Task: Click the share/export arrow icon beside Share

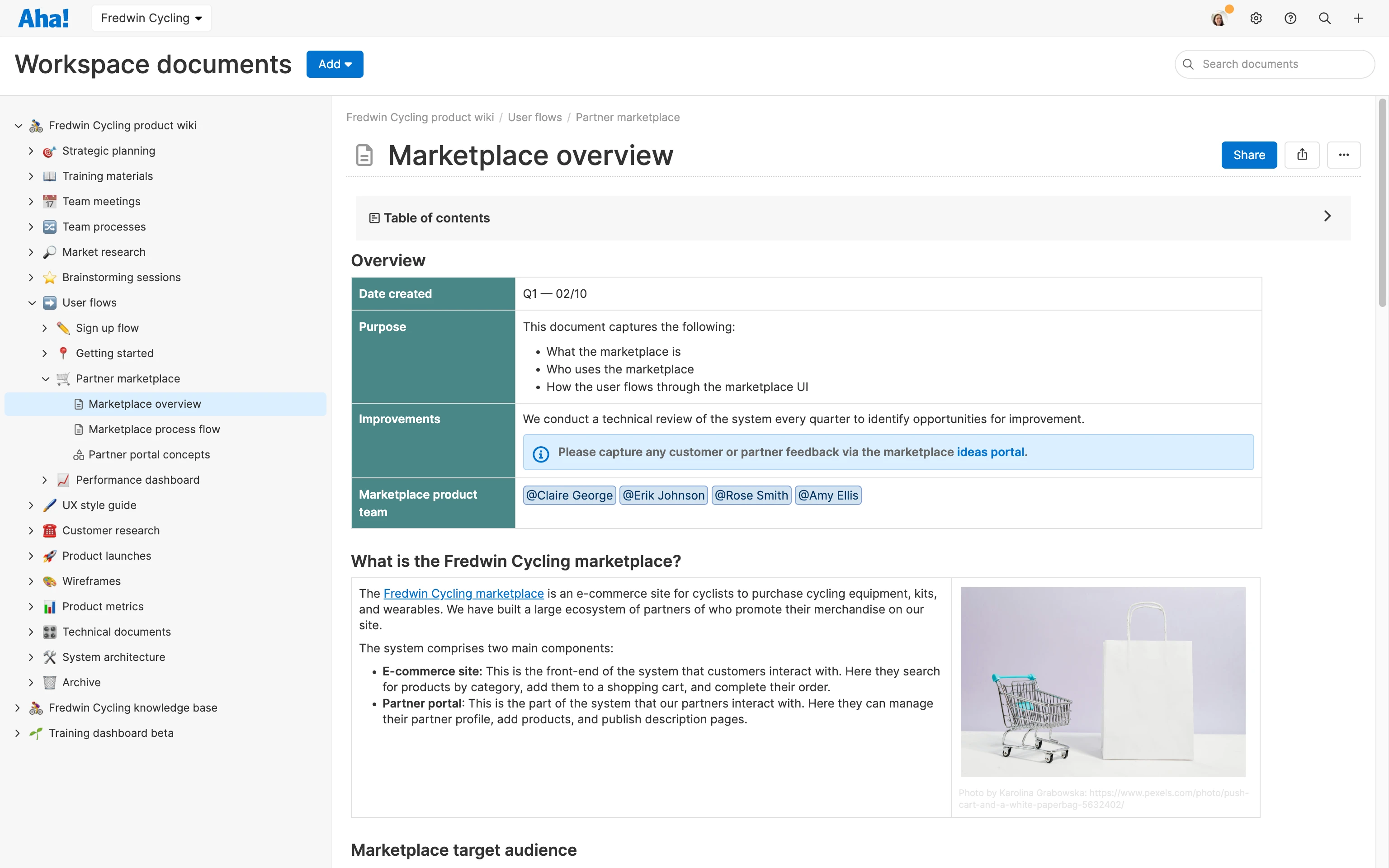Action: click(1302, 155)
